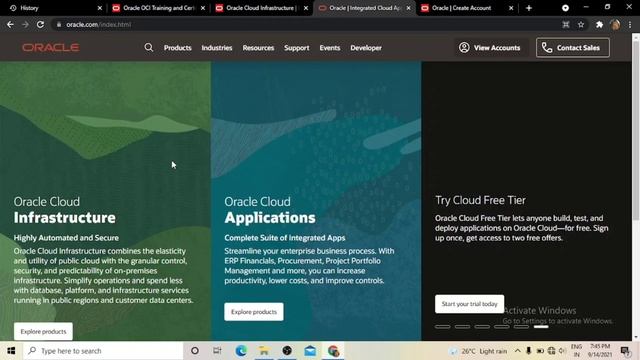The image size is (640, 360).
Task: Open File Explorer from taskbar
Action: 264,351
